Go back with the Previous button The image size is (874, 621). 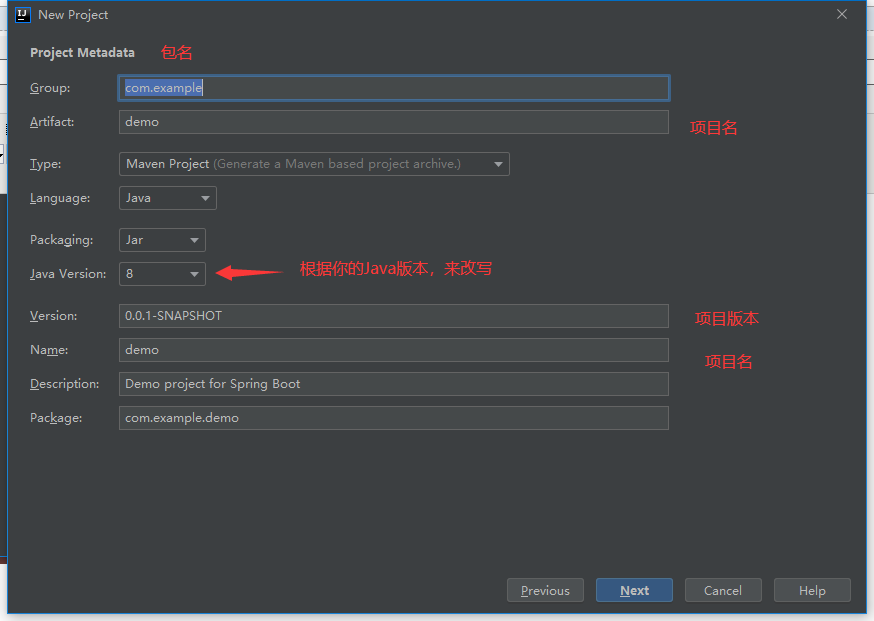point(545,590)
